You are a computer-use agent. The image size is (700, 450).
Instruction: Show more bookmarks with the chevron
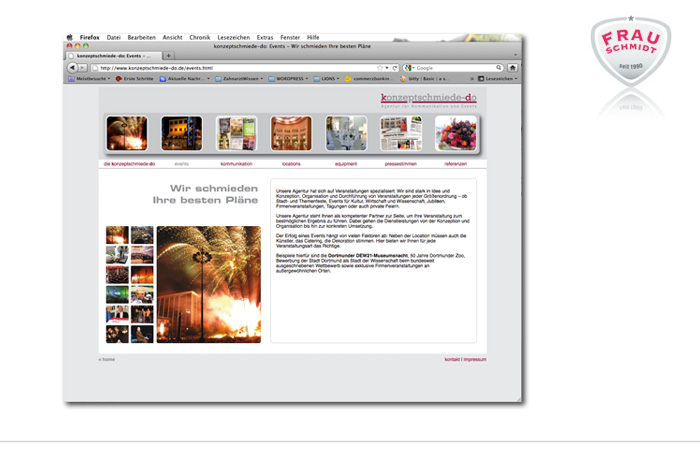pyautogui.click(x=472, y=79)
